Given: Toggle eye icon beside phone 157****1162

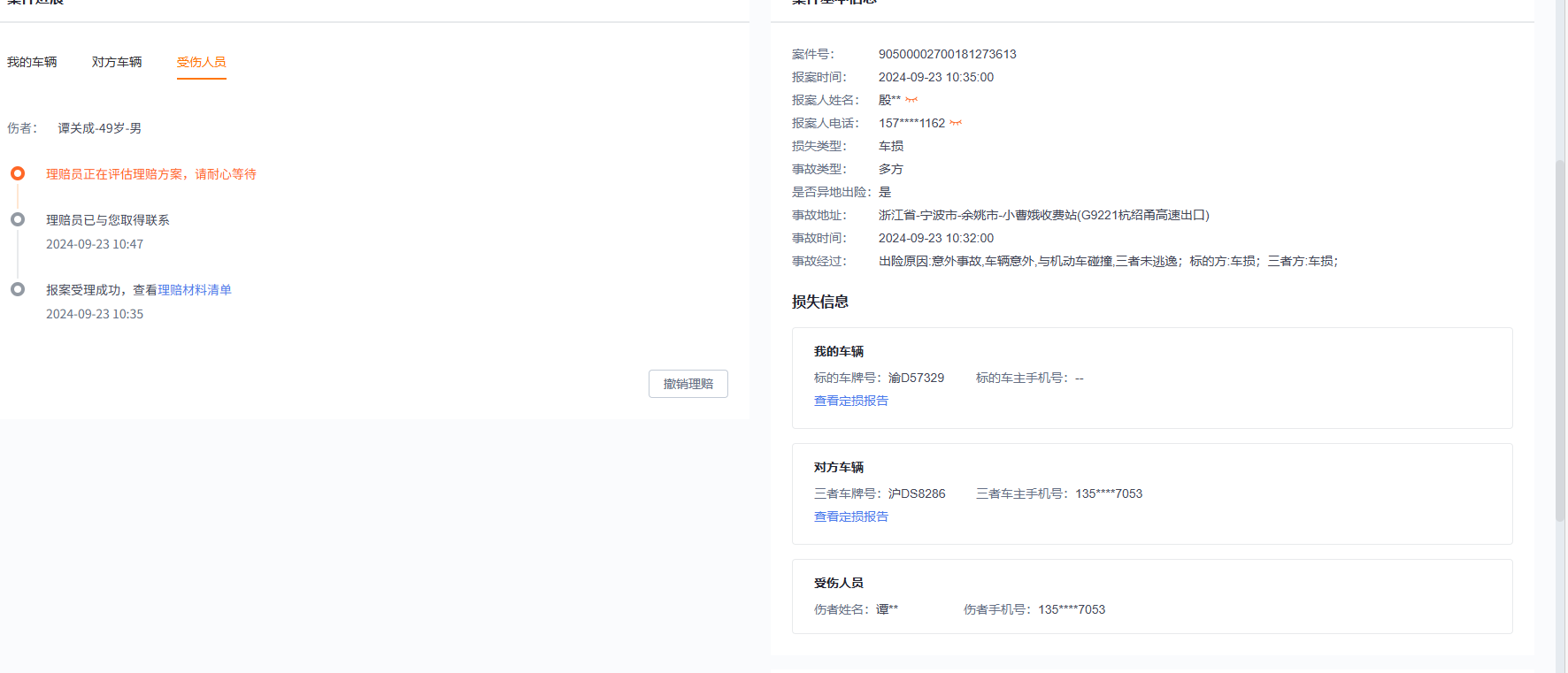Looking at the screenshot, I should pyautogui.click(x=956, y=123).
